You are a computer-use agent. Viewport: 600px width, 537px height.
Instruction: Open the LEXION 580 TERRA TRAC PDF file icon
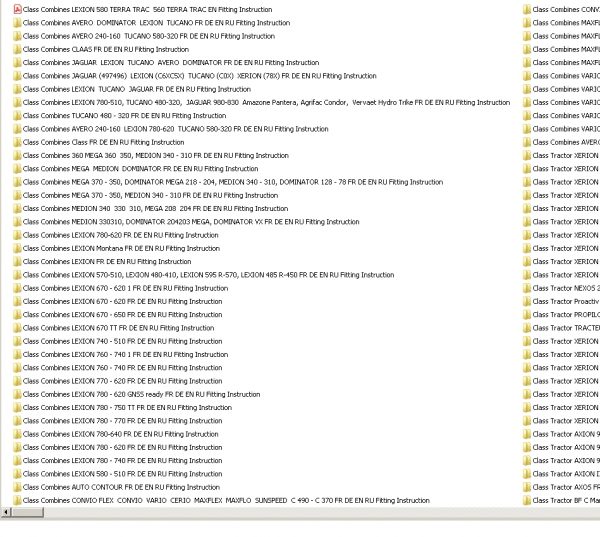tap(17, 9)
